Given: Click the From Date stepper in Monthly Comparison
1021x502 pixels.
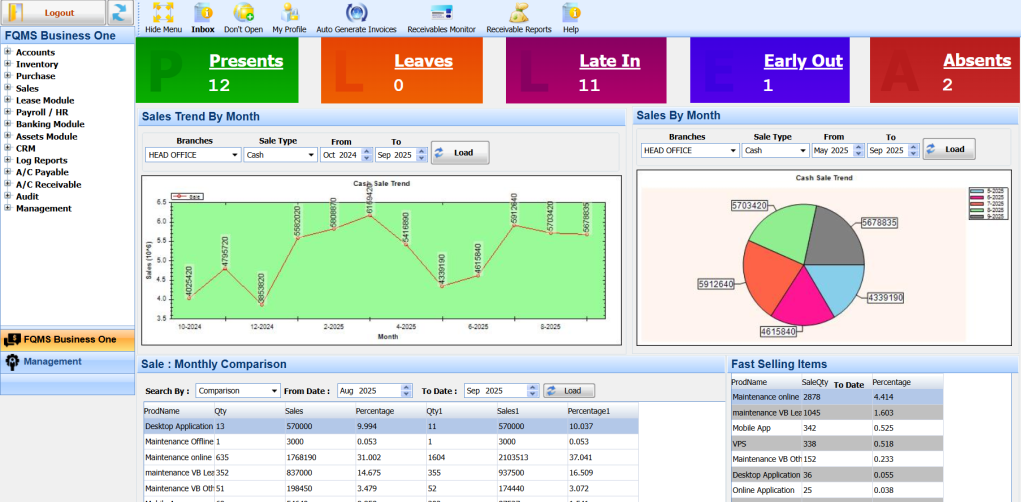Looking at the screenshot, I should click(406, 391).
